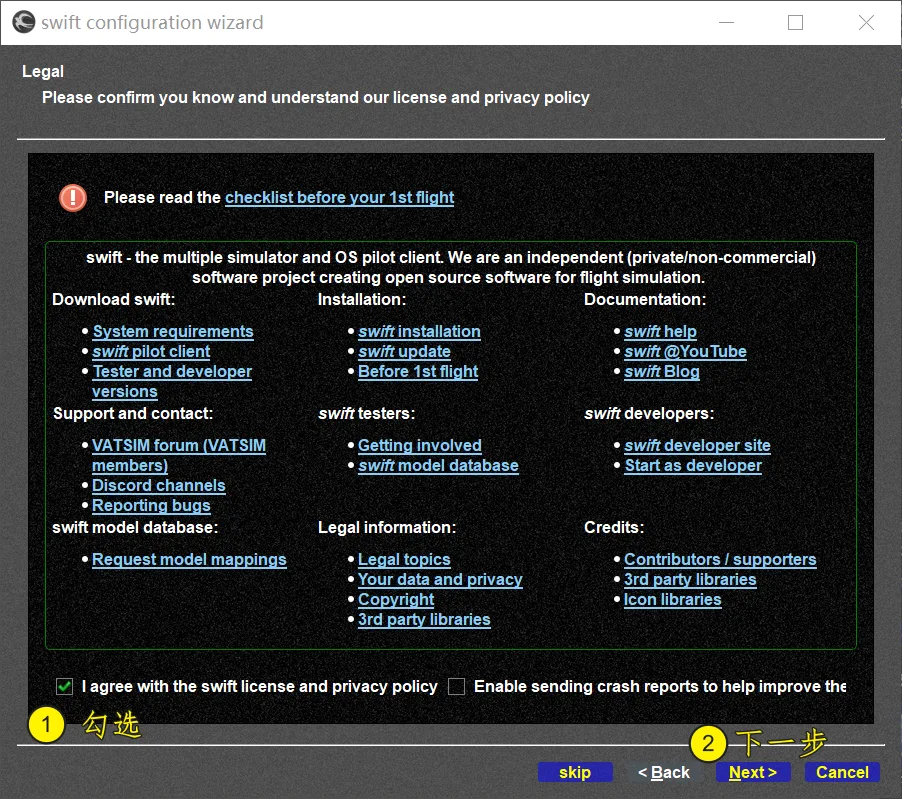This screenshot has width=902, height=799.
Task: Open the swift Blog link
Action: click(662, 372)
